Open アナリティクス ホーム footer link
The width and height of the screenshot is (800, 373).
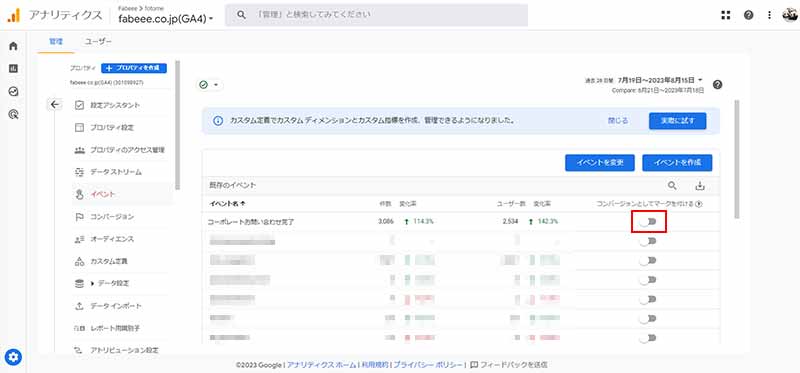(x=321, y=365)
